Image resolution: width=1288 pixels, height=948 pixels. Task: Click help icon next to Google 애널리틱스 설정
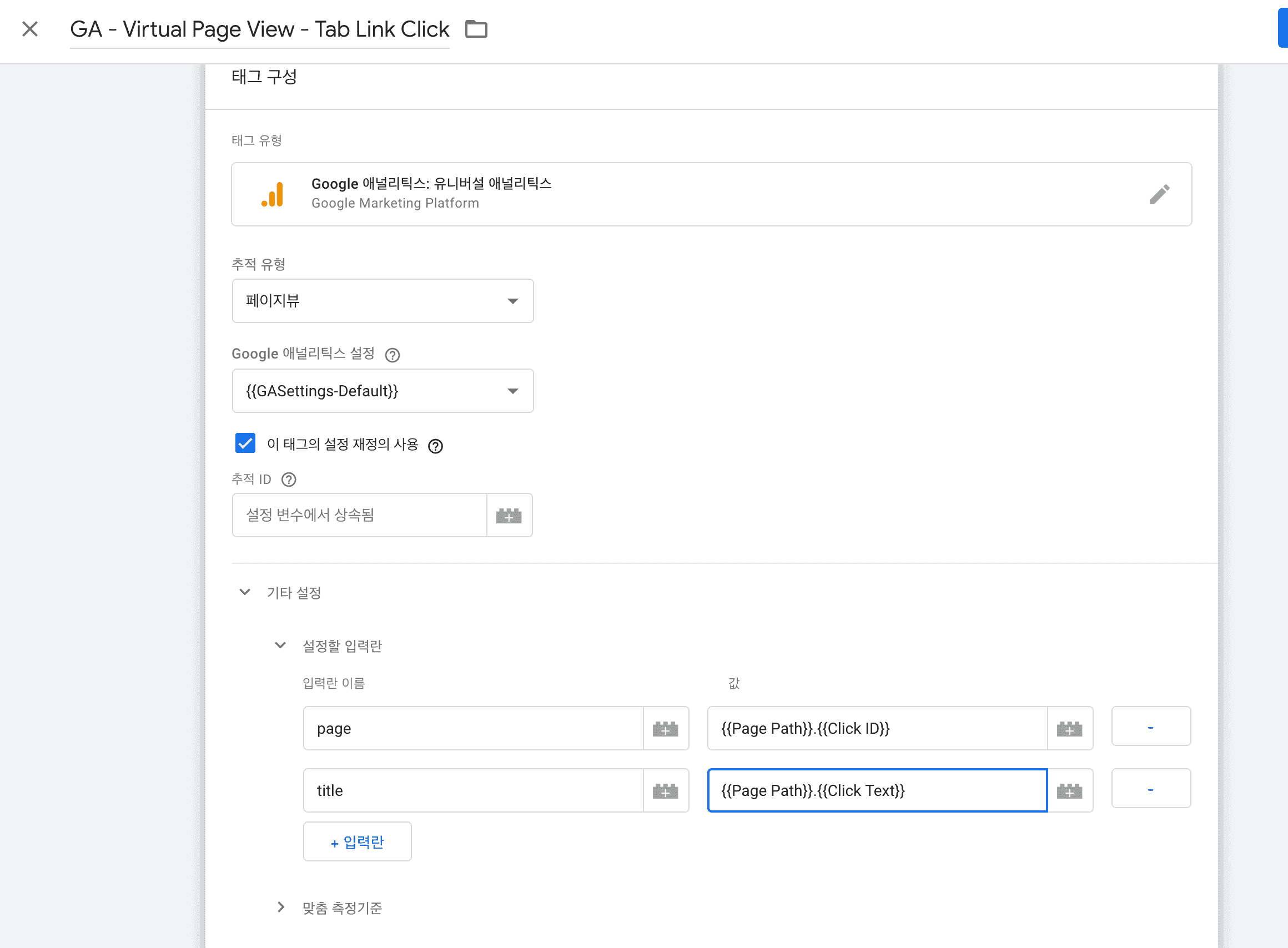pos(392,355)
